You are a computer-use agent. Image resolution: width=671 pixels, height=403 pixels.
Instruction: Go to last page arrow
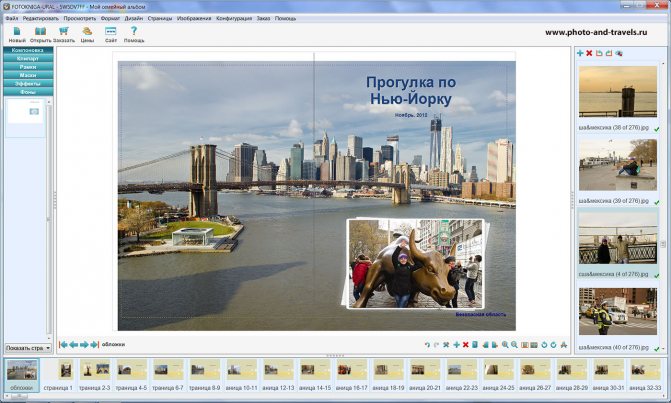tap(95, 344)
